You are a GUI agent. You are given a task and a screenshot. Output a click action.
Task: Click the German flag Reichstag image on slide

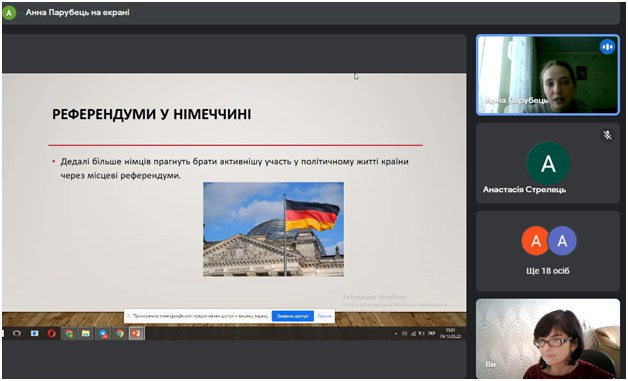pyautogui.click(x=273, y=229)
